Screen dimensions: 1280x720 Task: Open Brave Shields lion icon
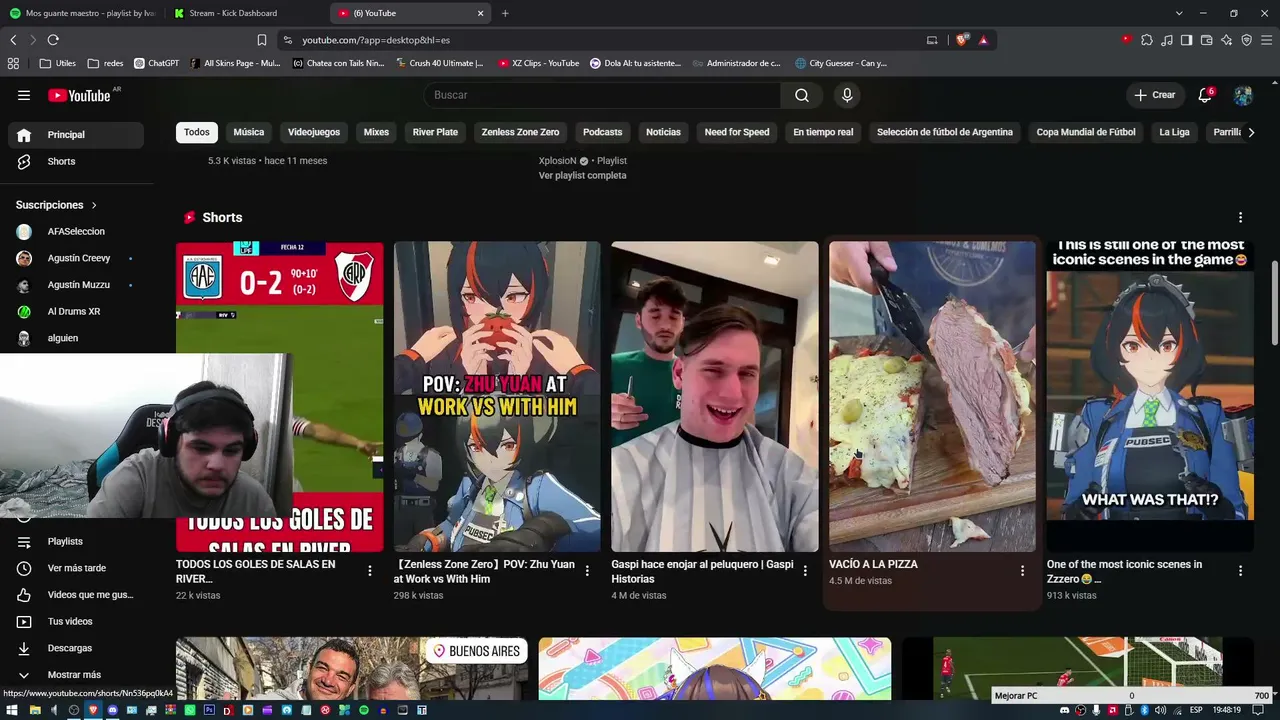[962, 40]
